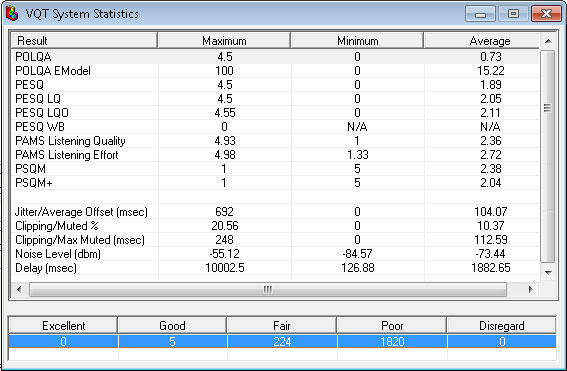Click the vertical scrollbar thumb

[x=547, y=156]
